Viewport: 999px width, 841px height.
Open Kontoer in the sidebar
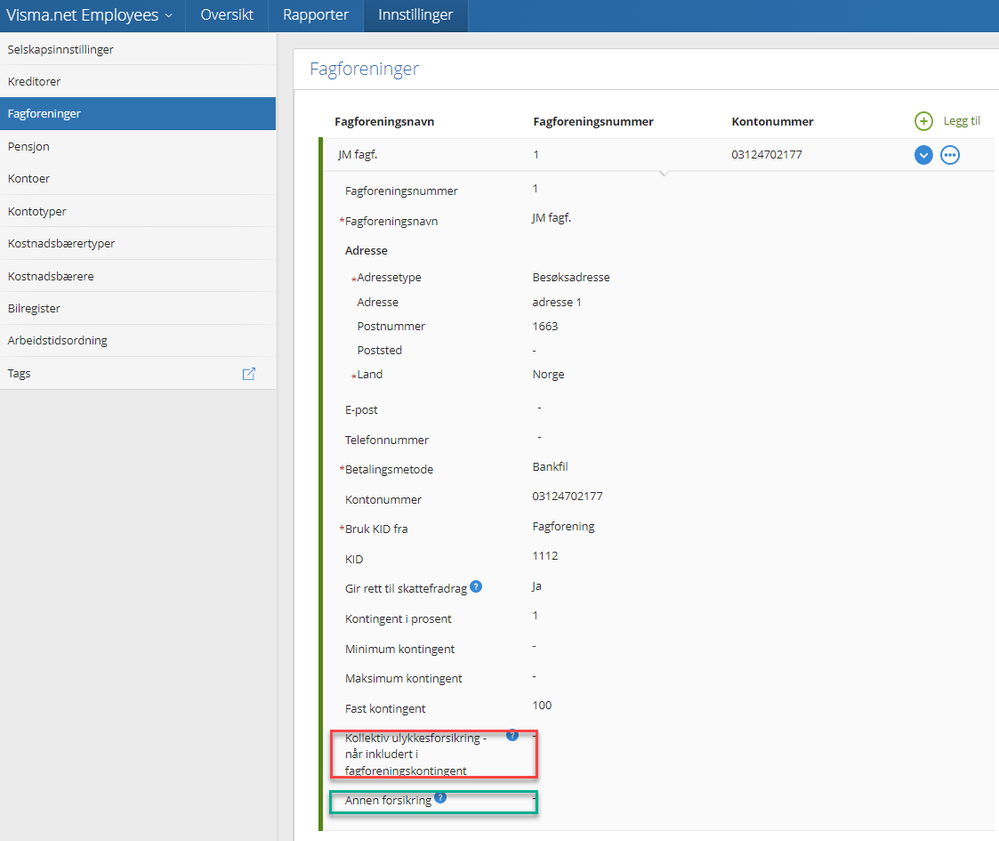click(x=138, y=178)
